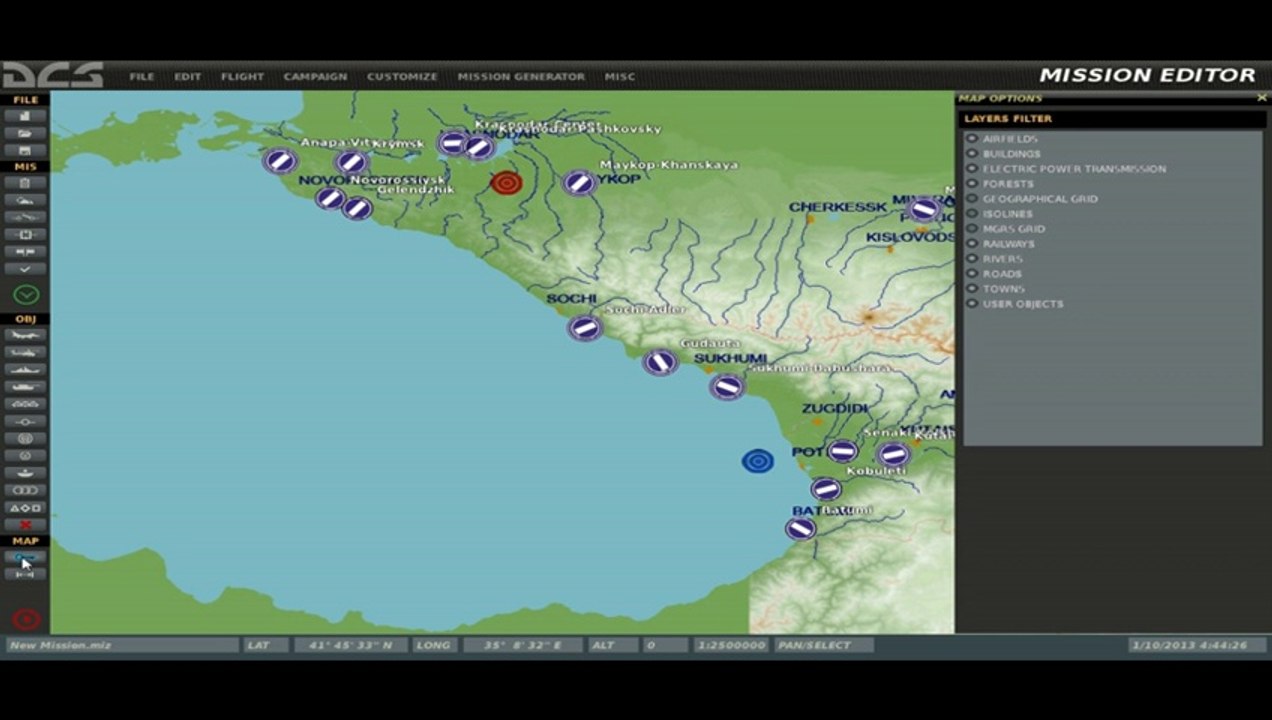Select Anapa-Vityazevo airfield icon

point(280,160)
